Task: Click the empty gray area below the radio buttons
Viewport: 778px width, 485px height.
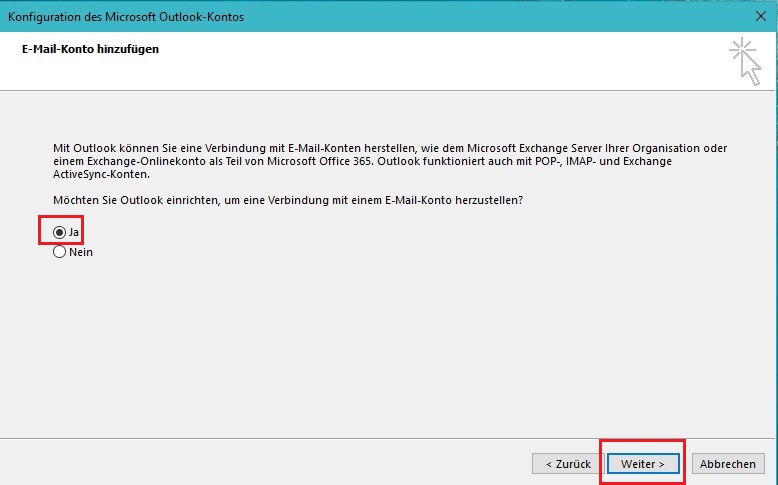Action: click(x=390, y=340)
